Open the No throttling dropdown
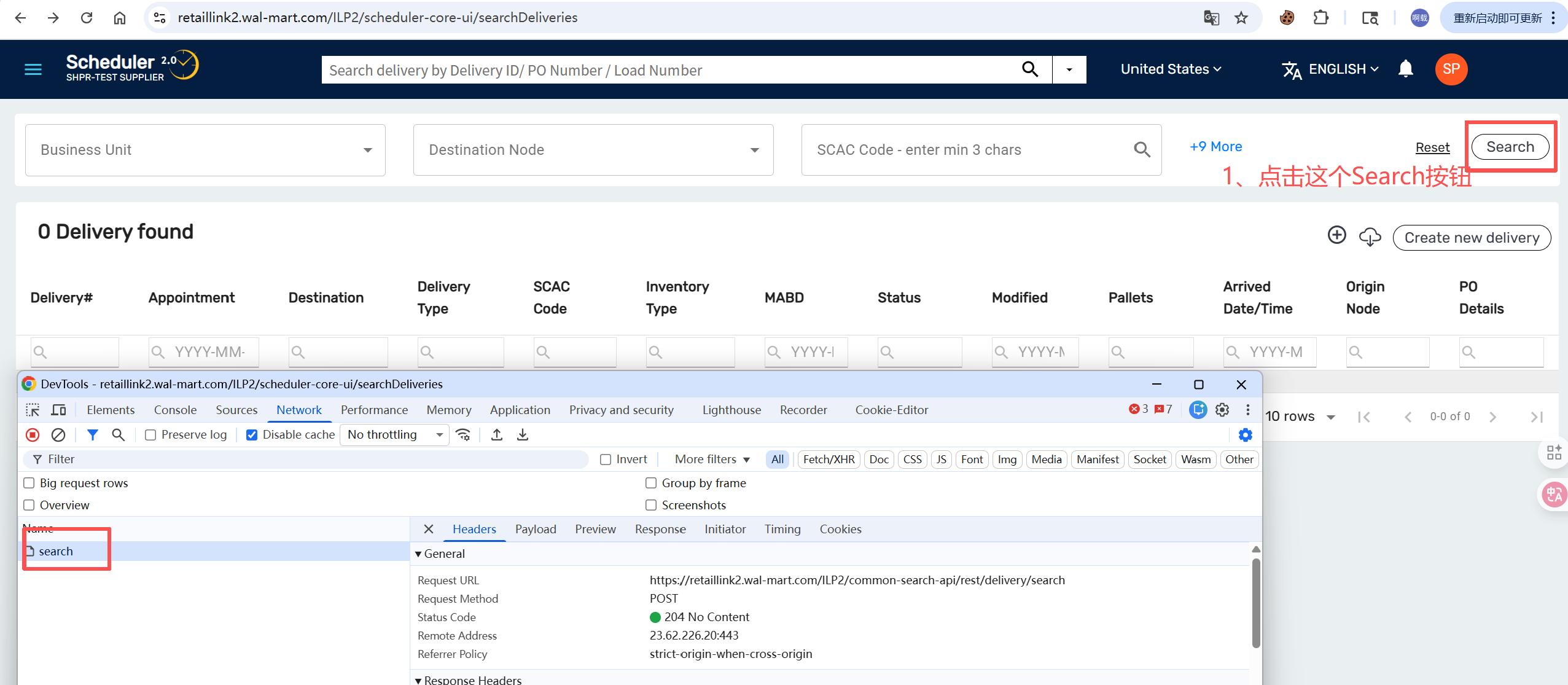 pyautogui.click(x=394, y=435)
